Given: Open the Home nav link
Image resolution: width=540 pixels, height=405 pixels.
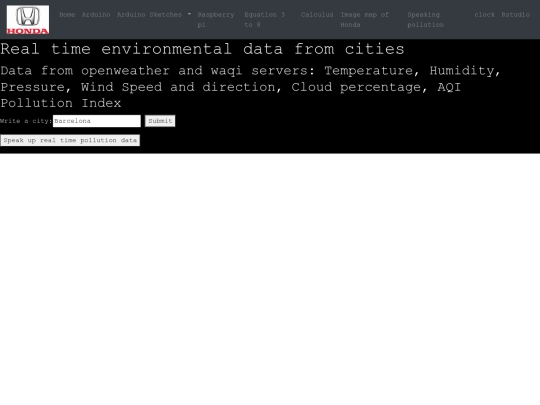Looking at the screenshot, I should point(67,15).
